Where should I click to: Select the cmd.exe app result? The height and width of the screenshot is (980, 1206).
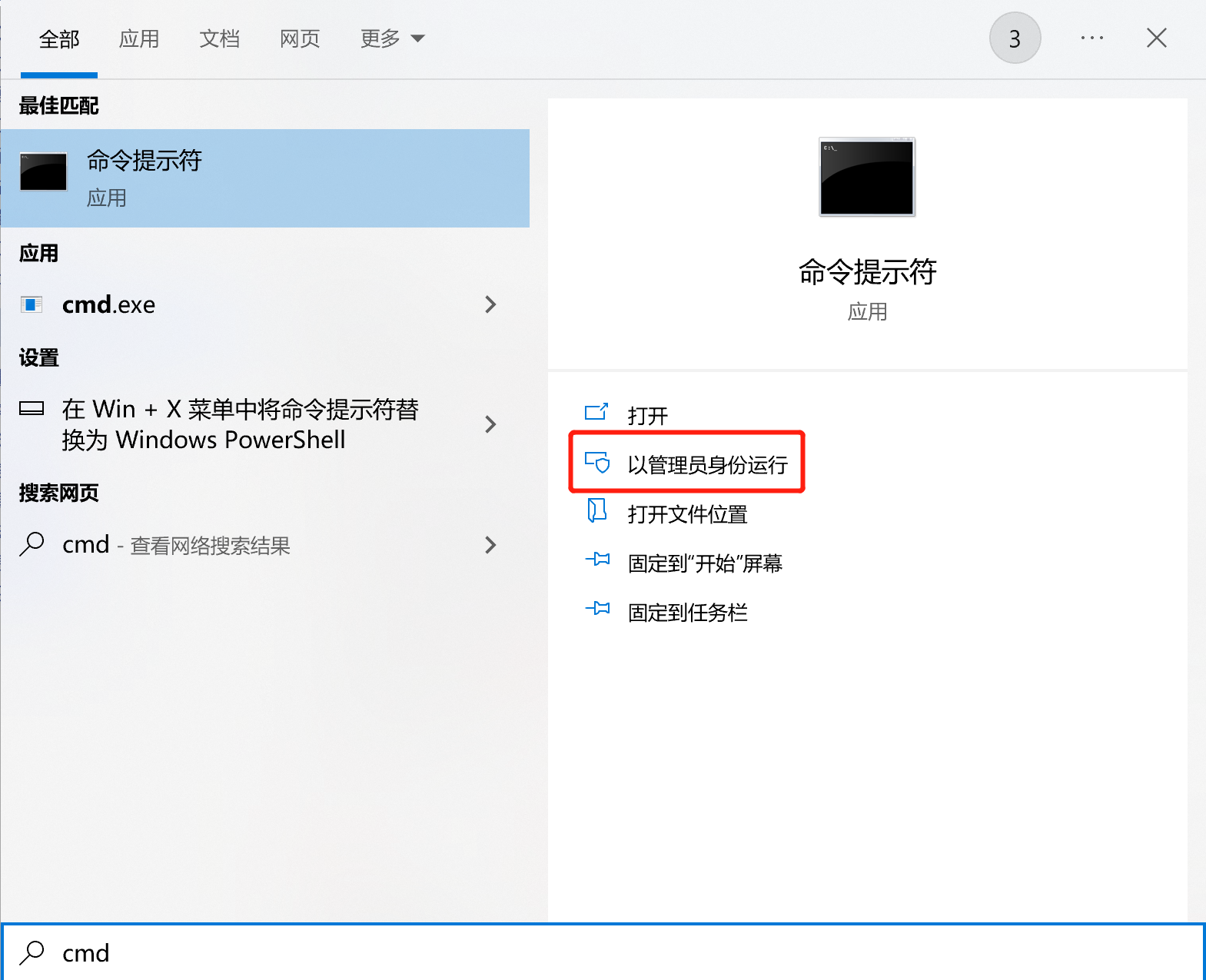tap(265, 304)
